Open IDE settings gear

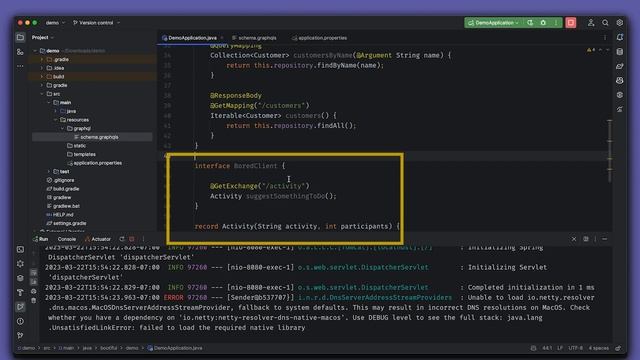coord(620,23)
